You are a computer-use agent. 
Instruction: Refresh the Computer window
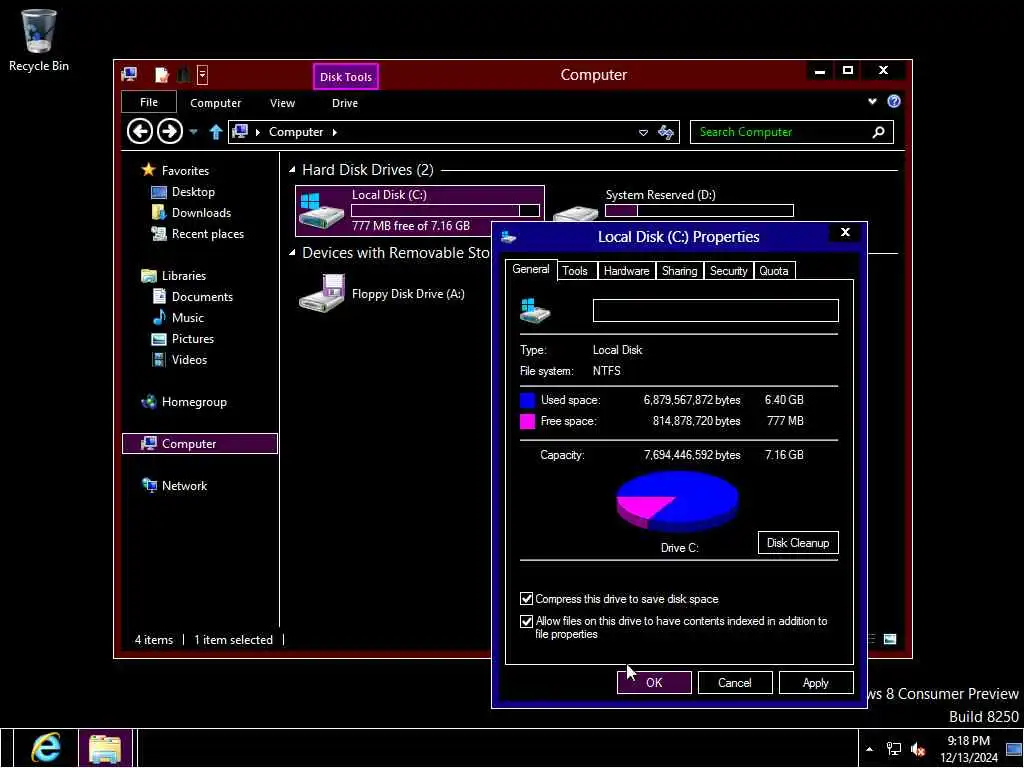666,132
